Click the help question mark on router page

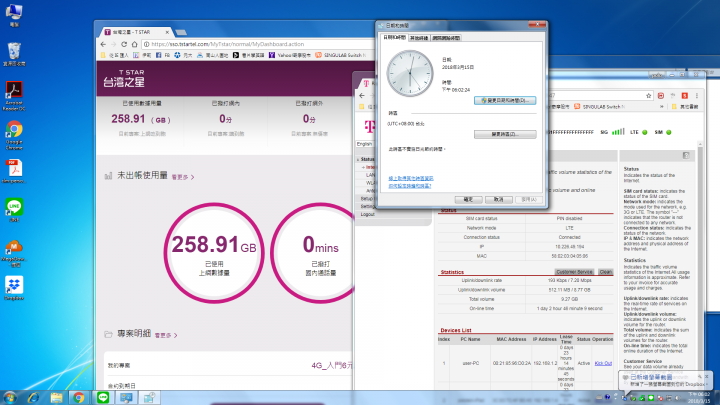click(686, 156)
